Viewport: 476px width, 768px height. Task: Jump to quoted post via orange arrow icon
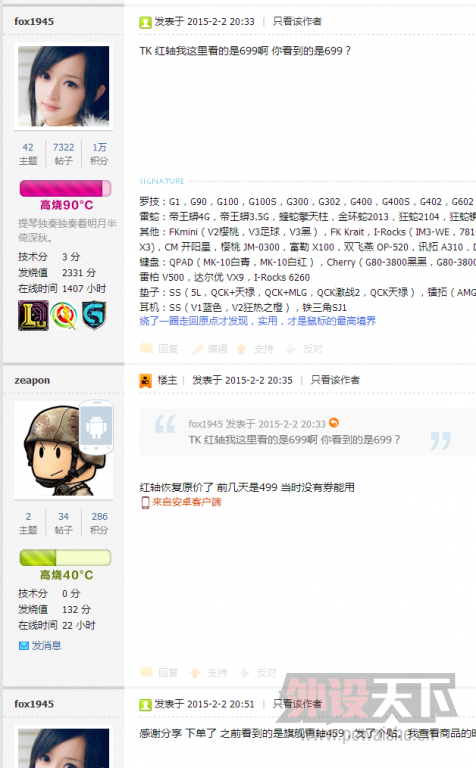tap(334, 423)
